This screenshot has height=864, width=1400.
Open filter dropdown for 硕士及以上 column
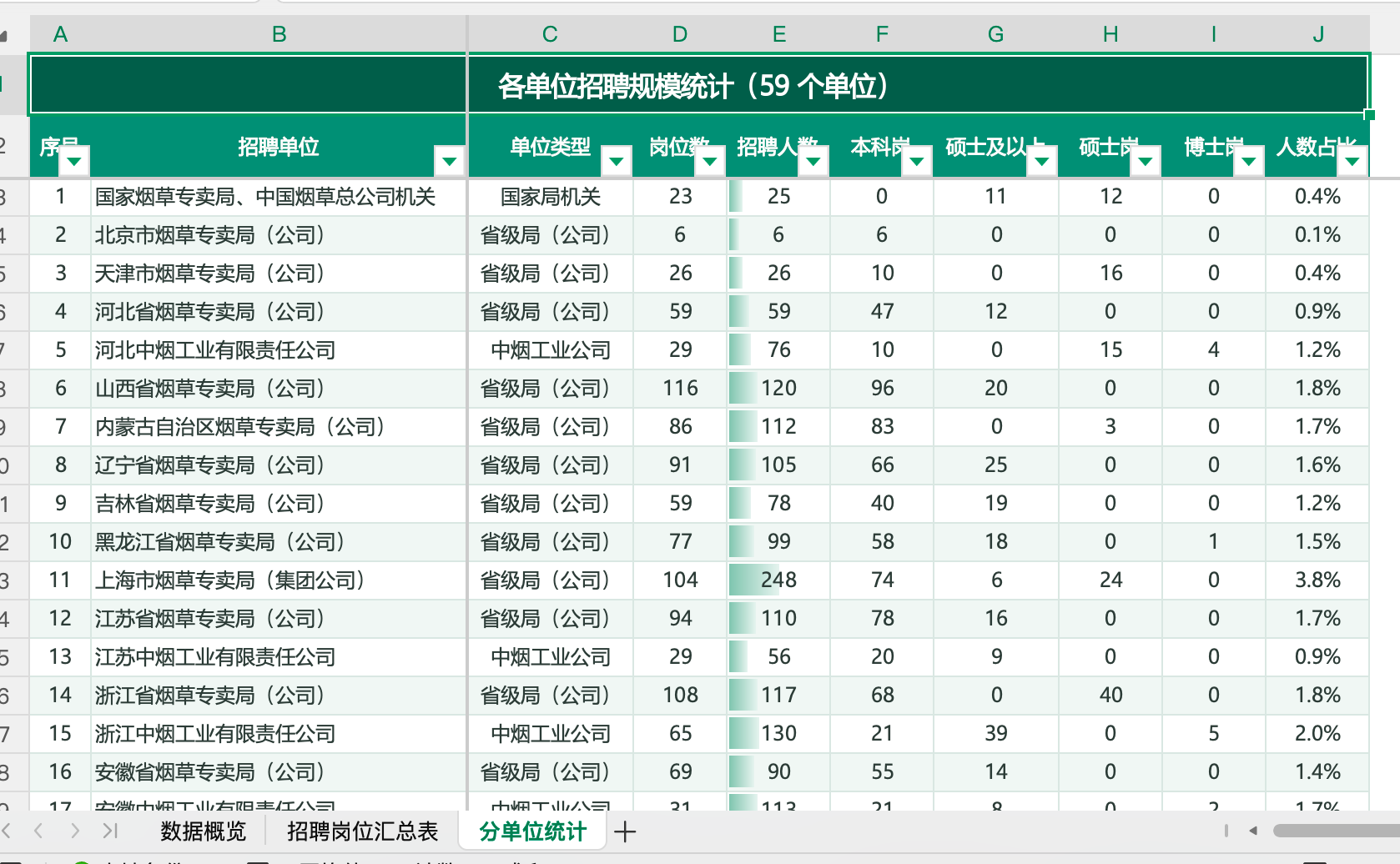pos(1042,161)
